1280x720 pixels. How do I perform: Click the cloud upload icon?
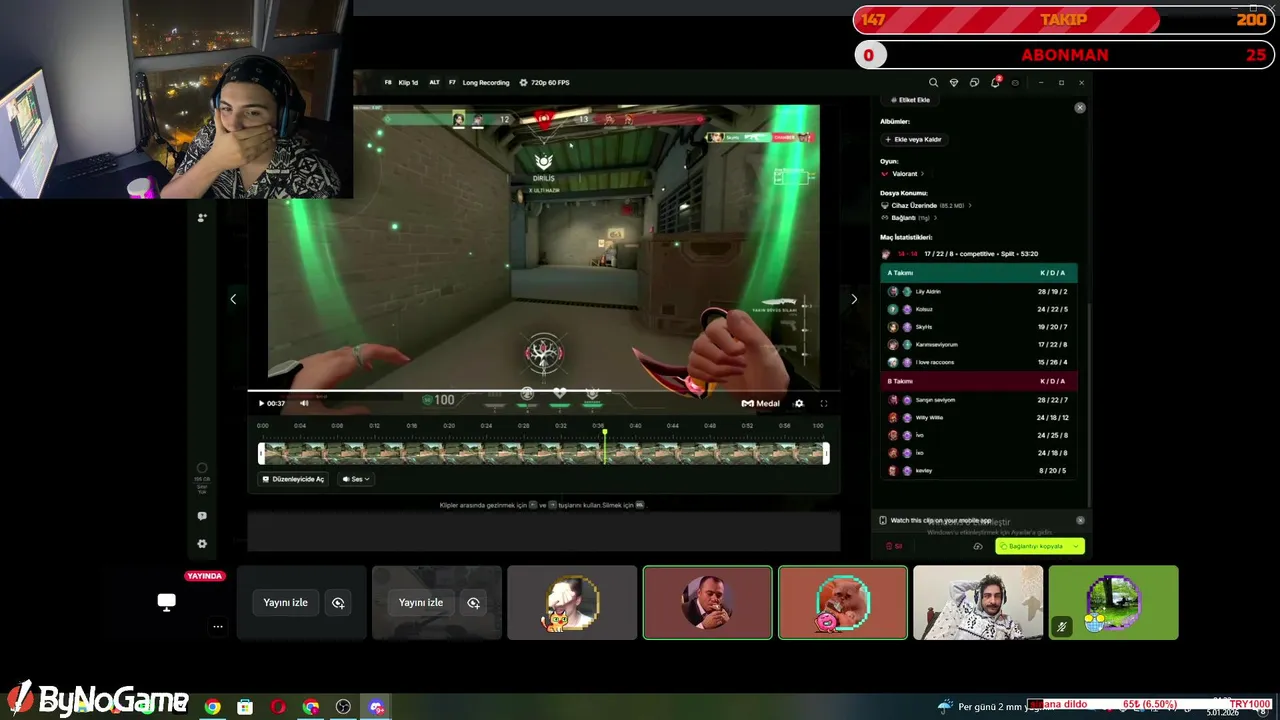[x=978, y=546]
